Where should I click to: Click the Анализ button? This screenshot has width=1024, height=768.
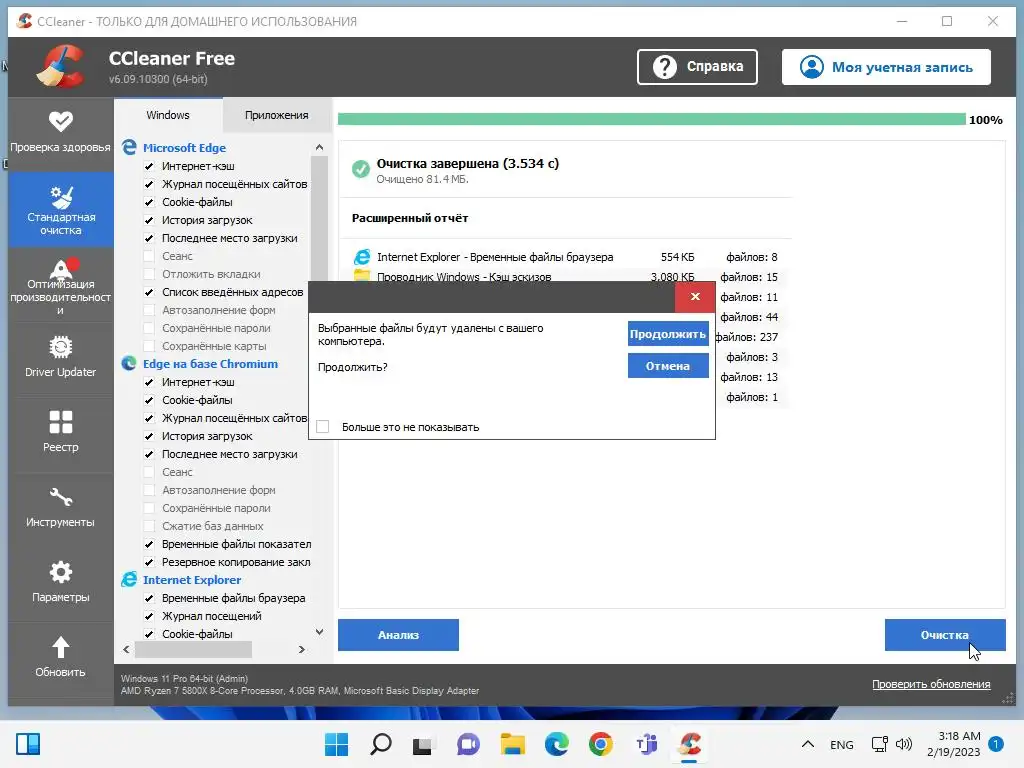tap(398, 635)
